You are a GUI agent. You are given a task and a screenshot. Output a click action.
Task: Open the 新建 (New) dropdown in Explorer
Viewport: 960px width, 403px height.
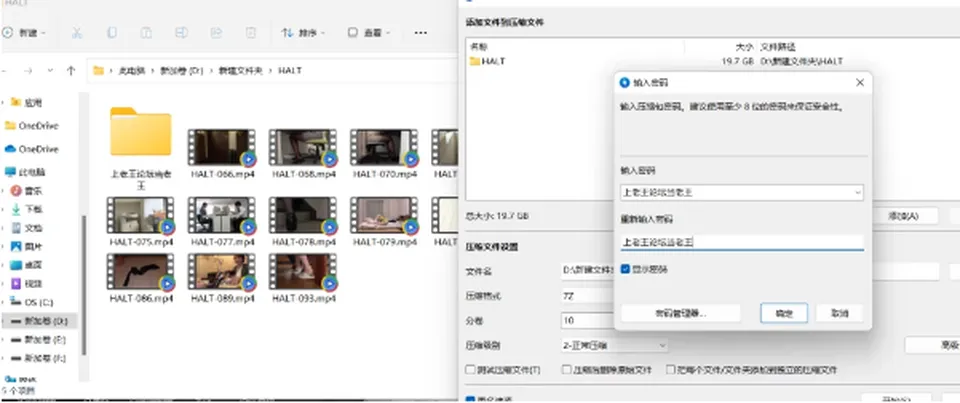point(24,32)
